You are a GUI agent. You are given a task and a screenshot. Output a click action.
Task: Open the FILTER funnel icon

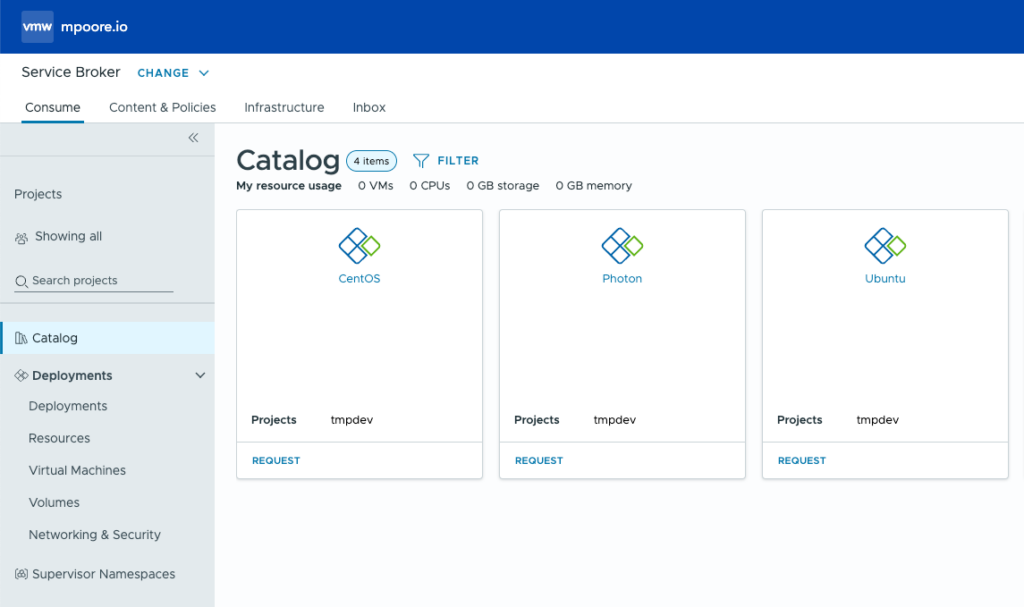[420, 160]
